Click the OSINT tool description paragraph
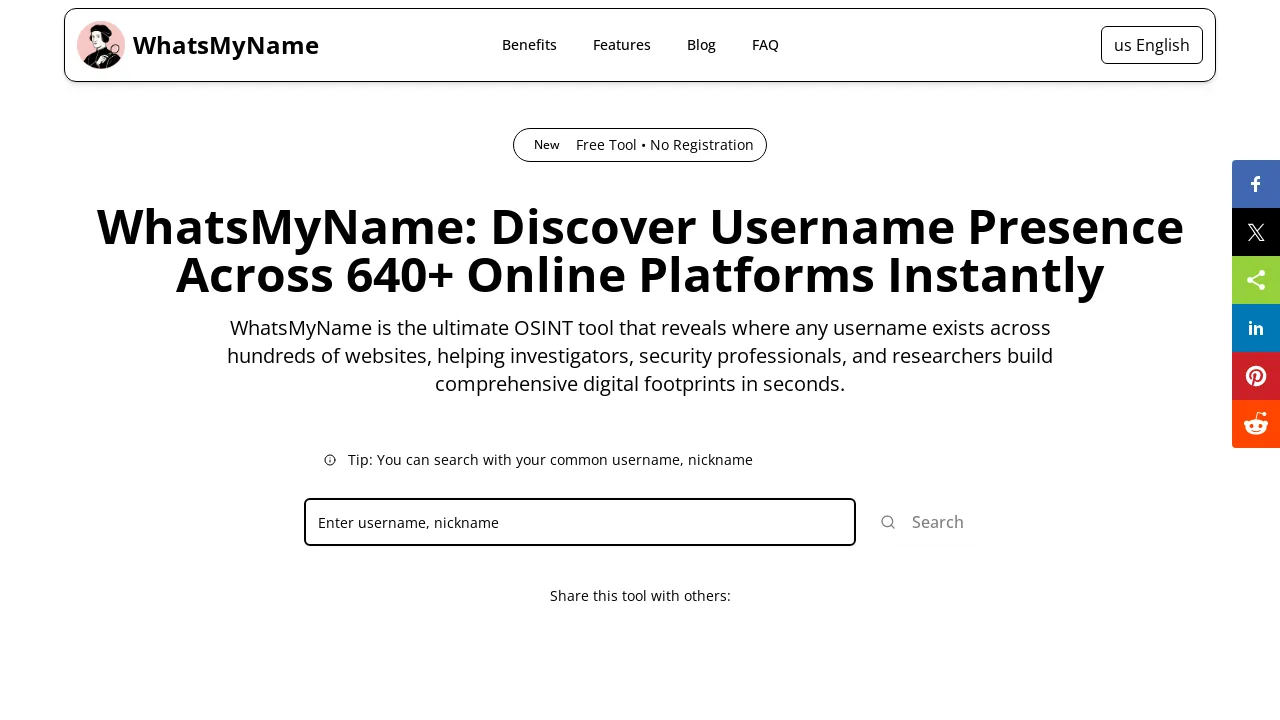 [x=640, y=356]
